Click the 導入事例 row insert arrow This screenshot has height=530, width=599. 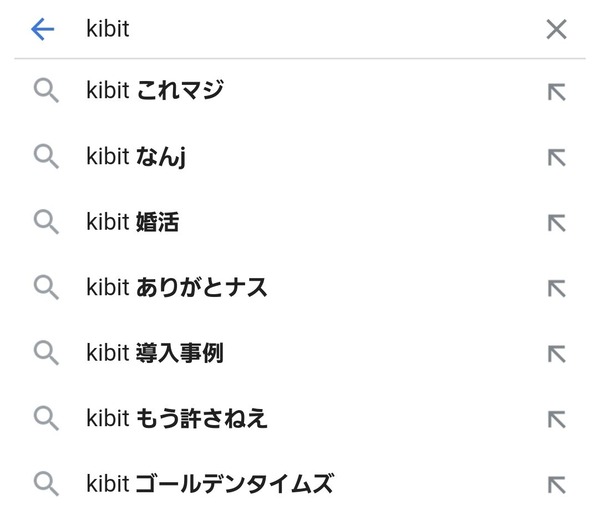click(557, 354)
